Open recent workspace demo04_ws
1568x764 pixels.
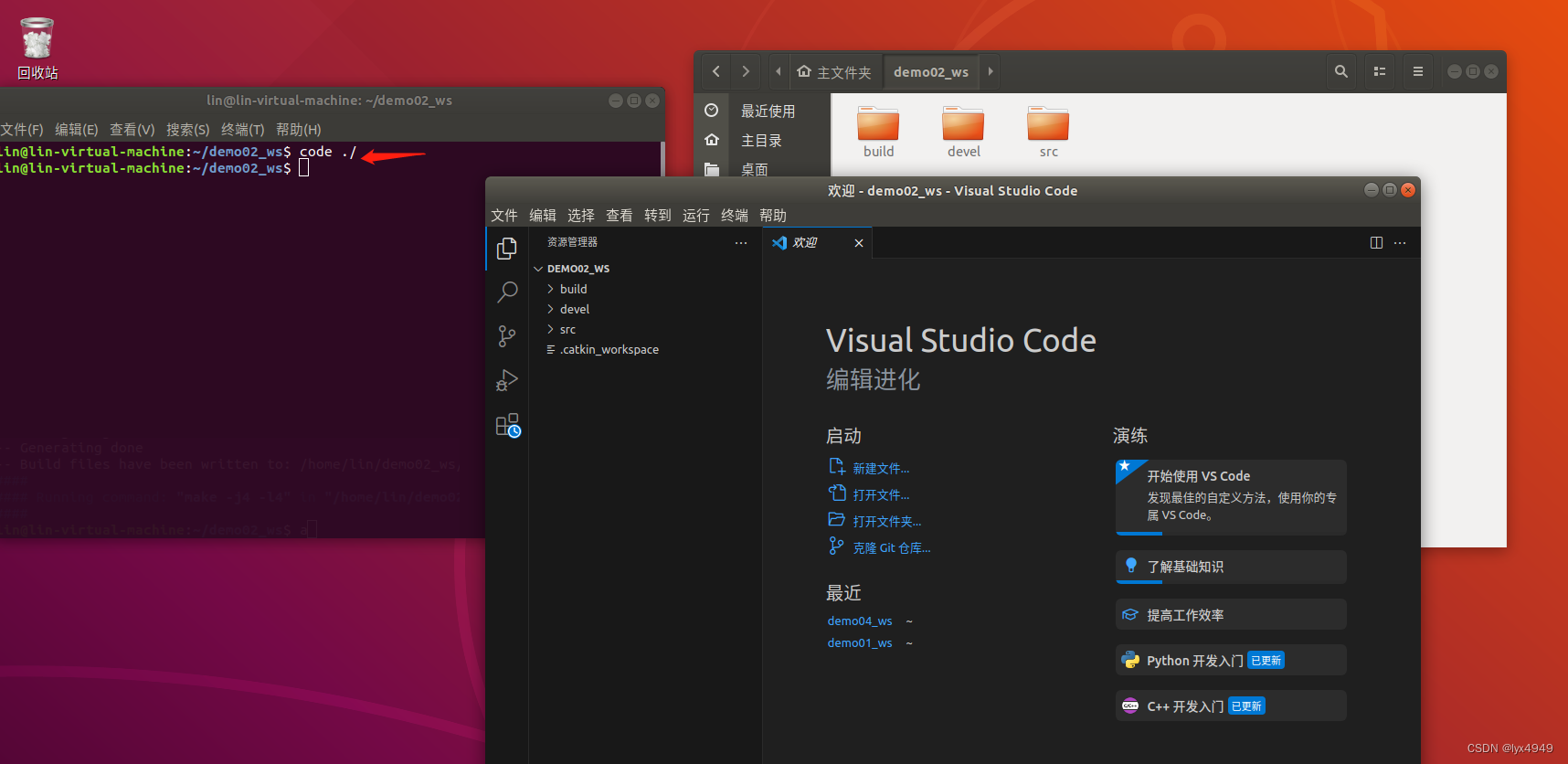tap(860, 621)
